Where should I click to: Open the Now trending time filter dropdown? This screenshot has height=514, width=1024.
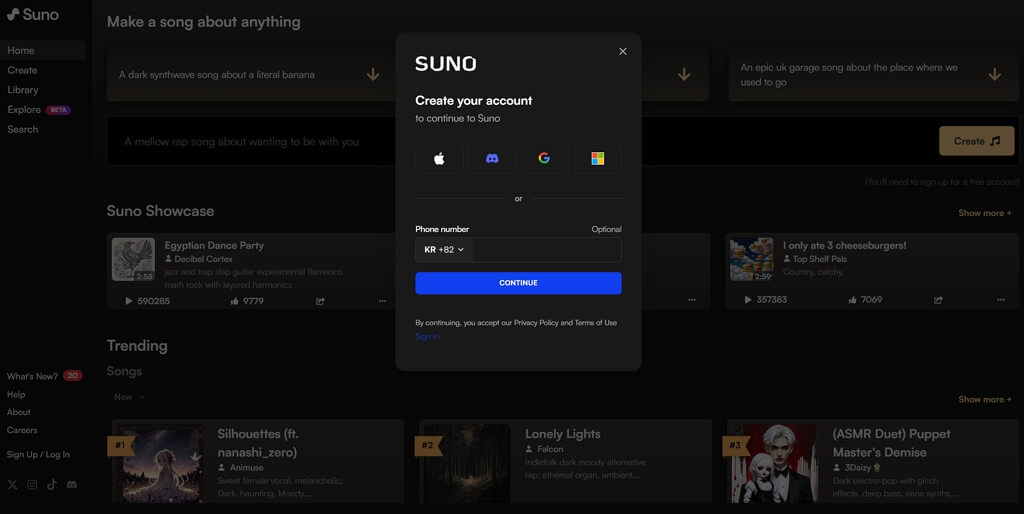pyautogui.click(x=129, y=397)
